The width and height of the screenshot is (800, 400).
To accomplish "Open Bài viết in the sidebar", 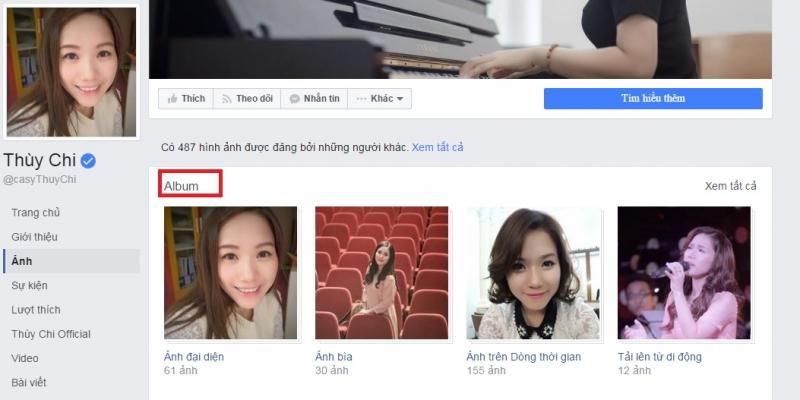I will (x=29, y=382).
